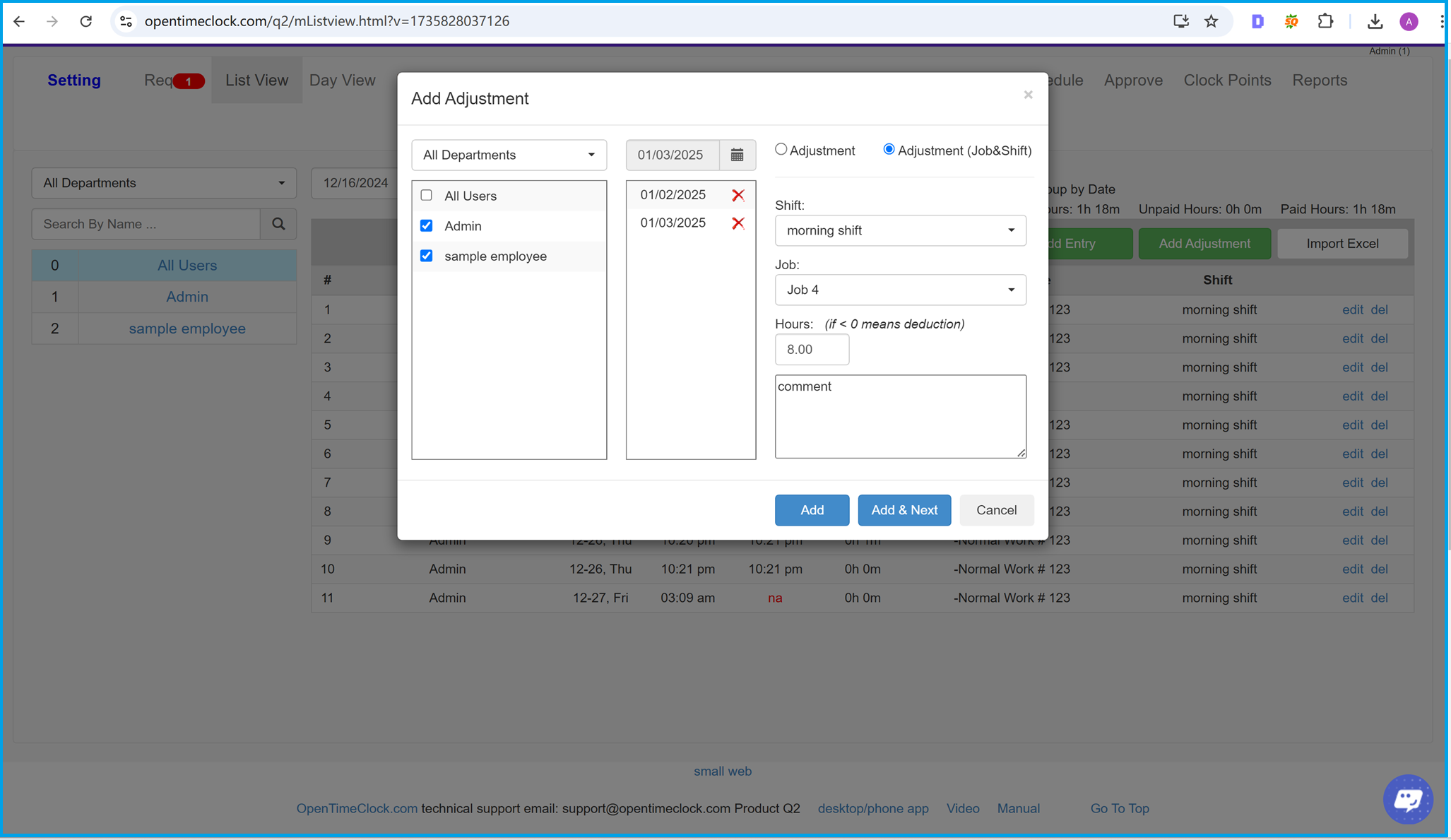Click the 12/16/2024 start date field
The image size is (1451, 840).
pos(355,183)
